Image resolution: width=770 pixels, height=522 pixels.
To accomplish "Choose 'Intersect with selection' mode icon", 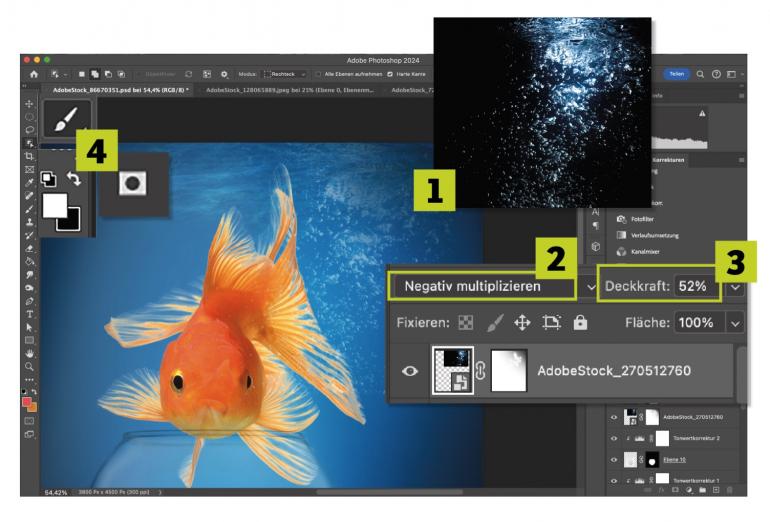I will (121, 74).
